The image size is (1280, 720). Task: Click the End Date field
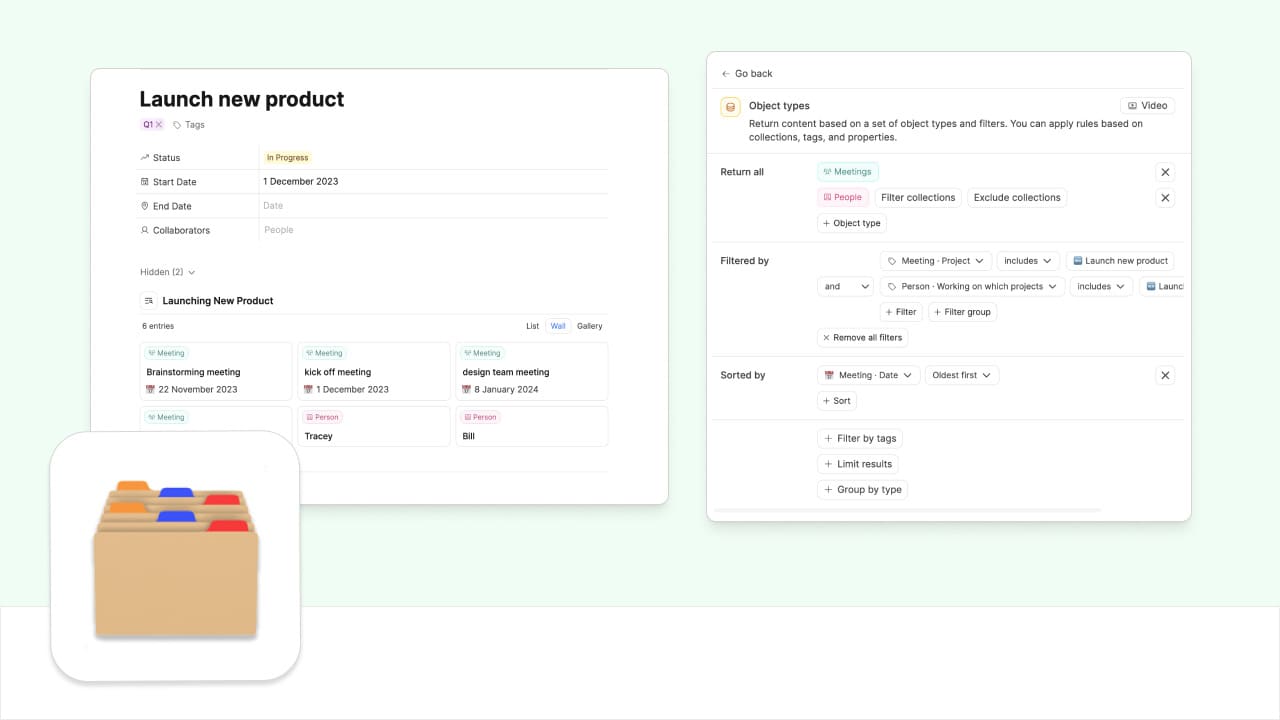(x=433, y=206)
